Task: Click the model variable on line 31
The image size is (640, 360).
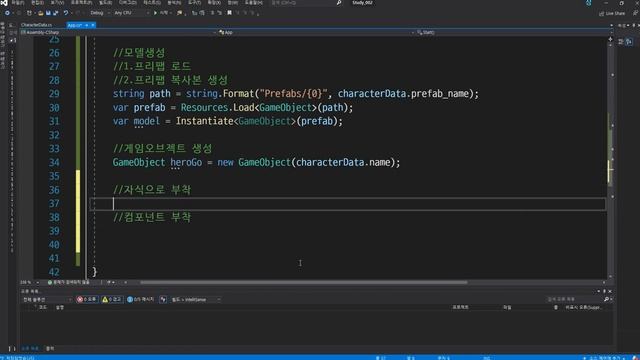Action: (x=147, y=121)
